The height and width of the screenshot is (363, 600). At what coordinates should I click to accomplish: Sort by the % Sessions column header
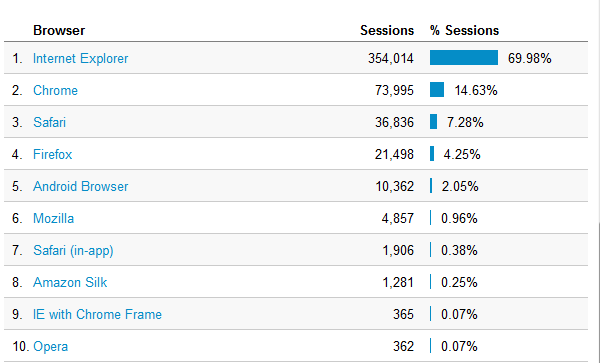pyautogui.click(x=464, y=31)
